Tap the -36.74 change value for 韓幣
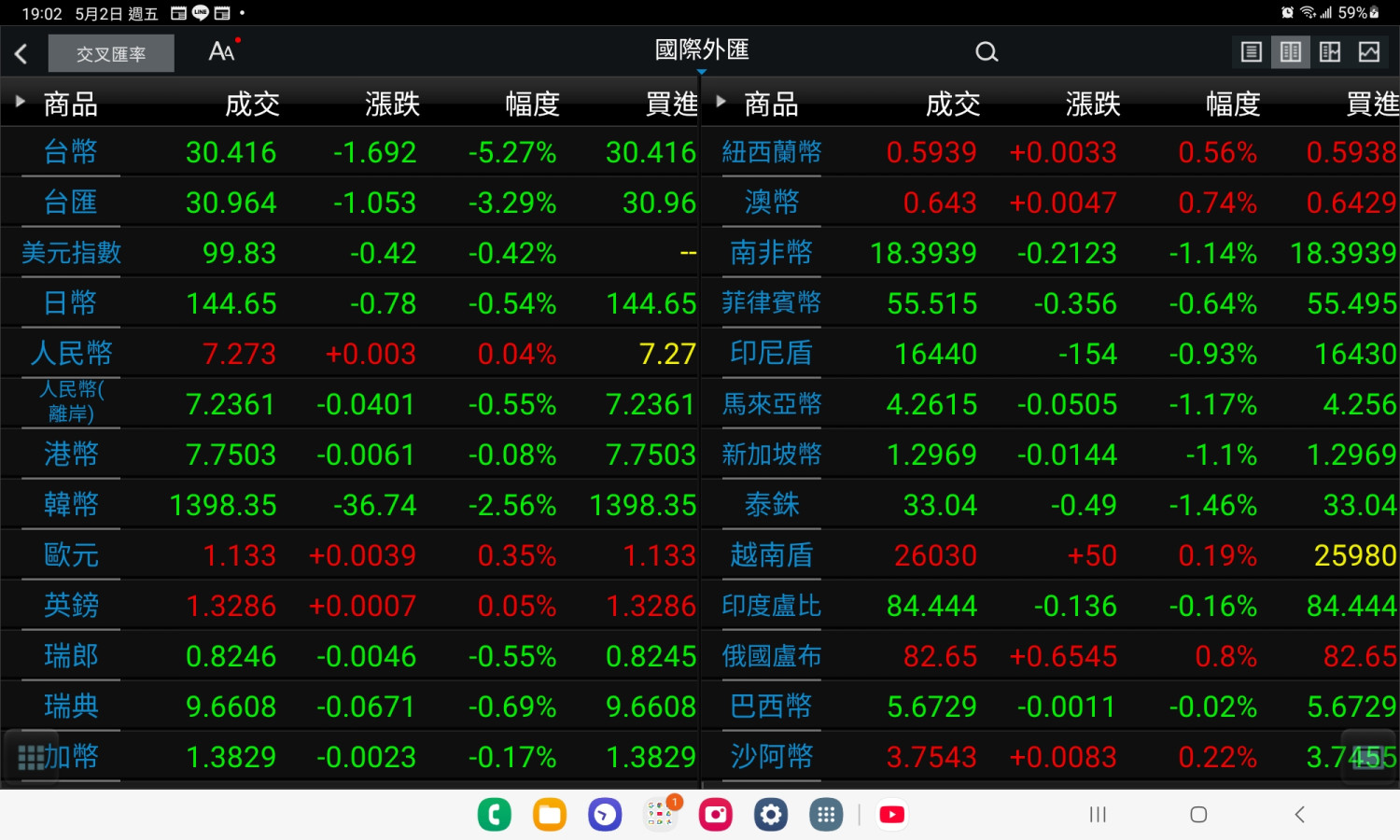 click(x=375, y=506)
